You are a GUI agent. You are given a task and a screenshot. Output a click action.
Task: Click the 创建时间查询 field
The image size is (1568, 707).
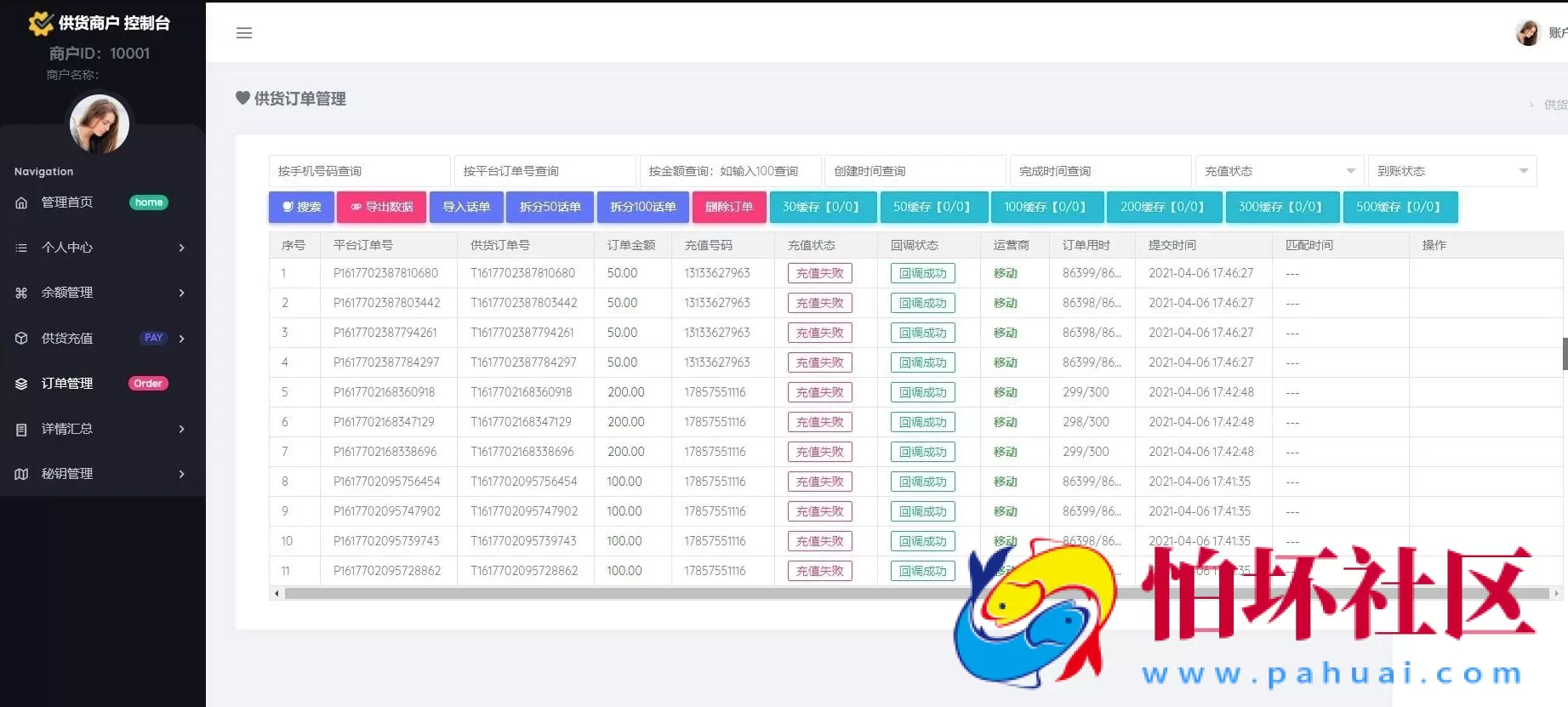(915, 171)
